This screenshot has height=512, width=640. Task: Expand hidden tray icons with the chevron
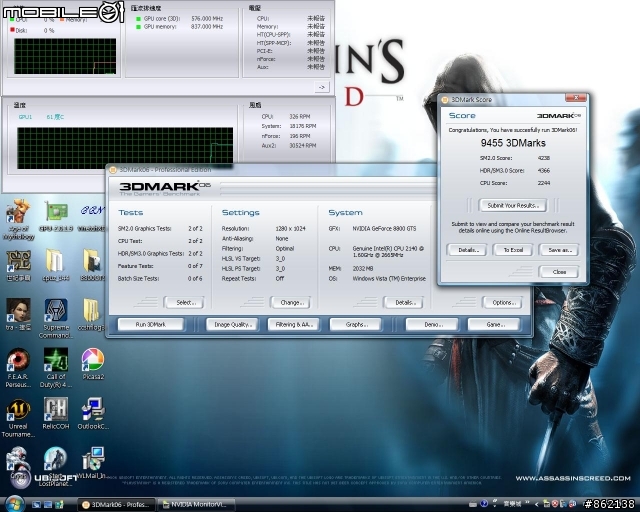pyautogui.click(x=537, y=504)
